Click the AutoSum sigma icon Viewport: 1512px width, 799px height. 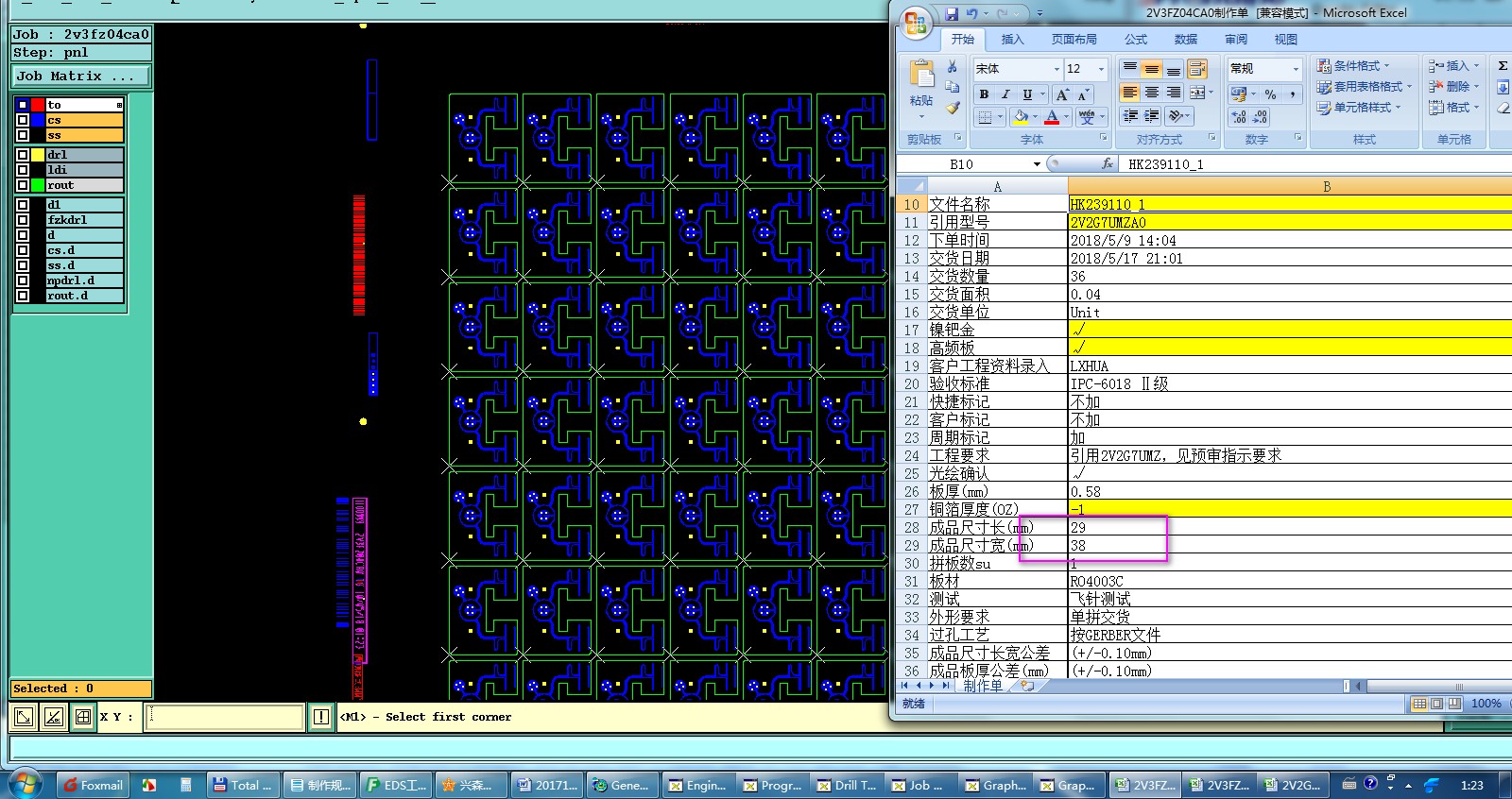pos(1503,66)
